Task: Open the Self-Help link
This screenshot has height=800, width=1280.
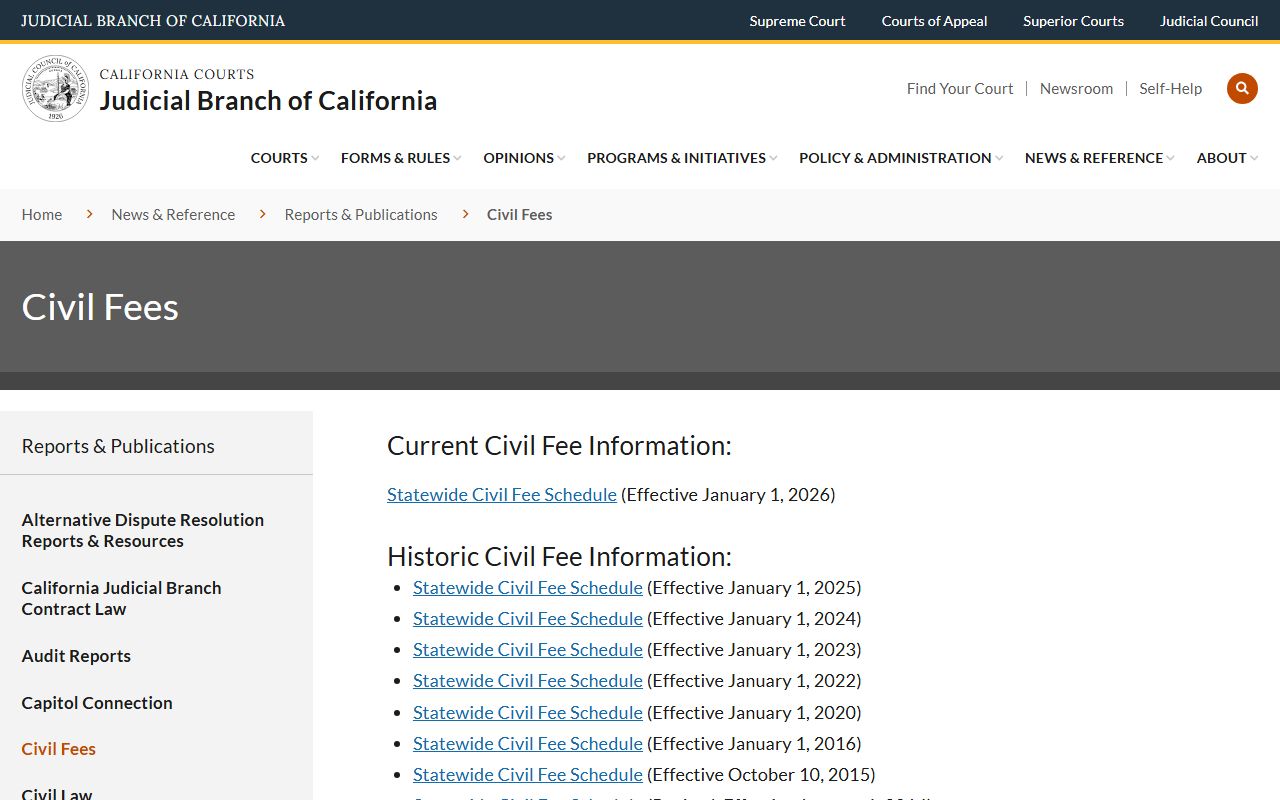Action: pyautogui.click(x=1170, y=88)
